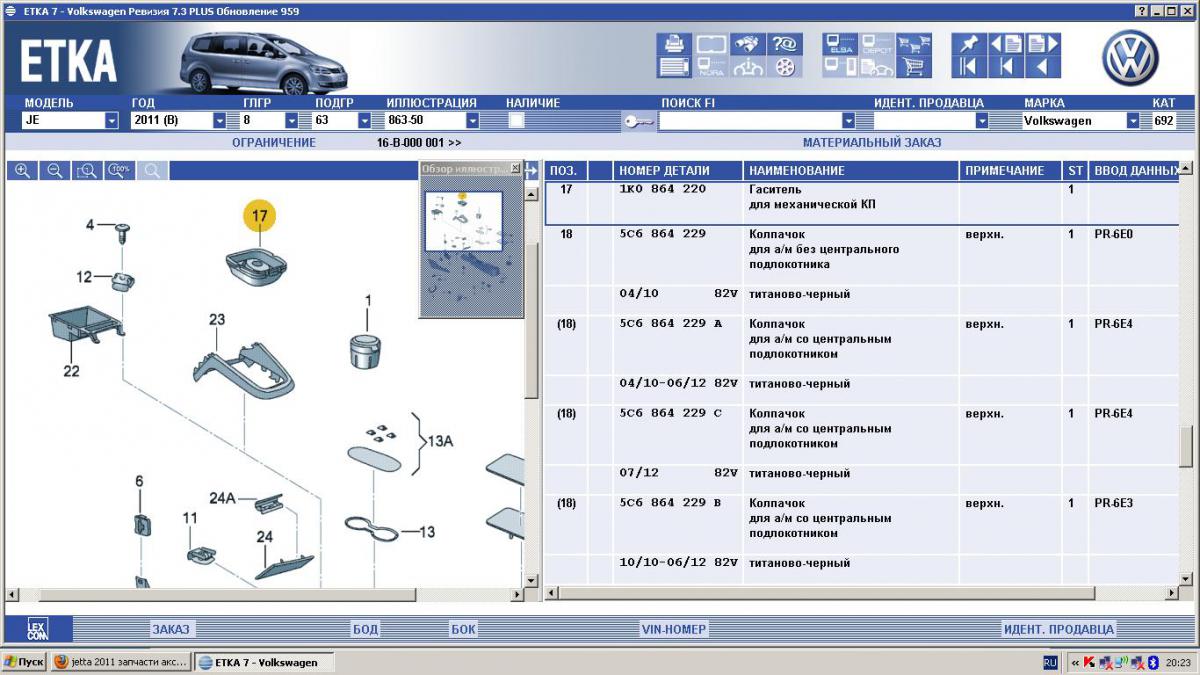Click the panel expand arrow above parts table
The width and height of the screenshot is (1200, 675).
[x=532, y=171]
